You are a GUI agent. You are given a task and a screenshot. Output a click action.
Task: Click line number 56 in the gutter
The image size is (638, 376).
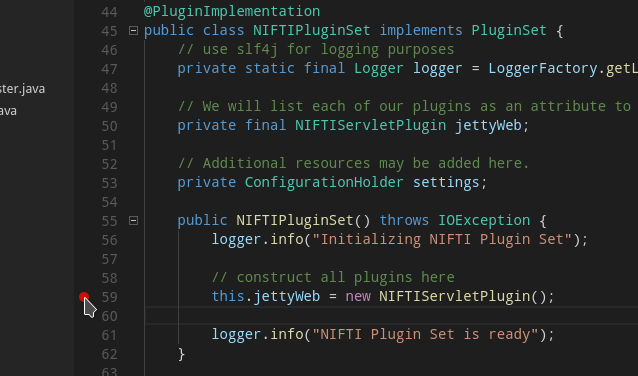coord(109,240)
